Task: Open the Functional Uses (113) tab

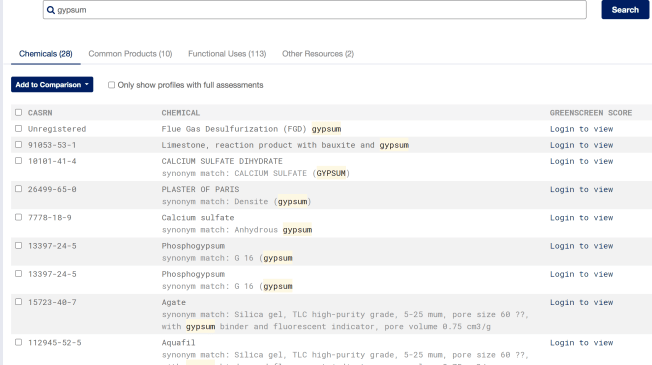Action: (227, 54)
